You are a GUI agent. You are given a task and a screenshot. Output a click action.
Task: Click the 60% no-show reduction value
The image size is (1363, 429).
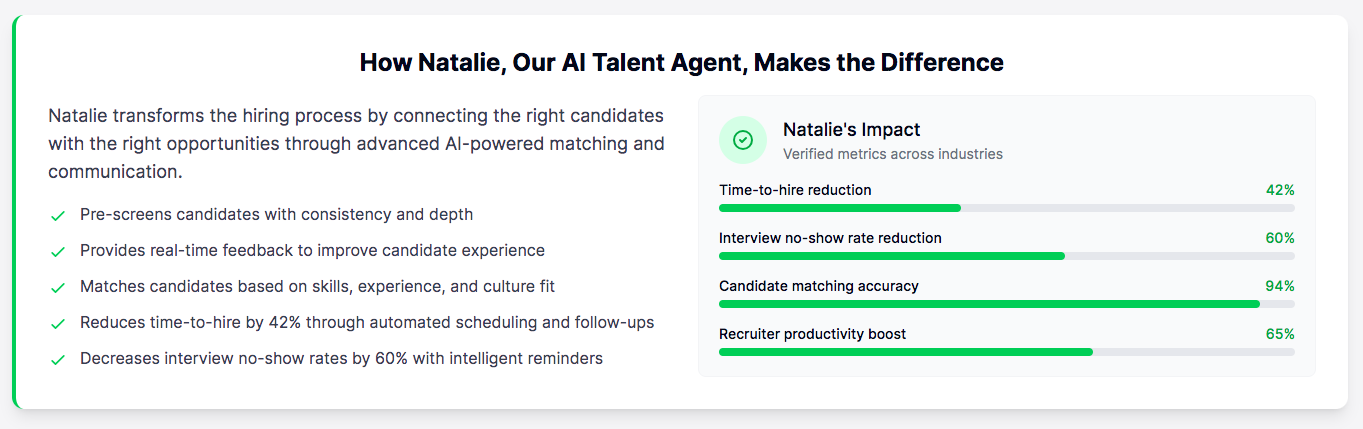tap(1280, 238)
